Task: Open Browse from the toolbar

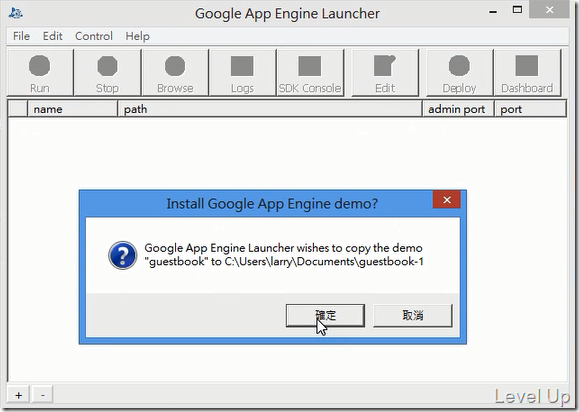Action: 175,73
